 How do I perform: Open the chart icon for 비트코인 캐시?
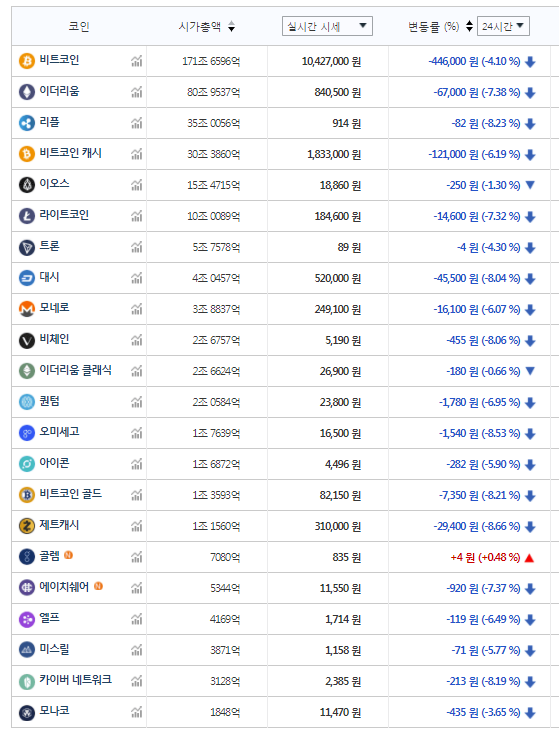136,154
